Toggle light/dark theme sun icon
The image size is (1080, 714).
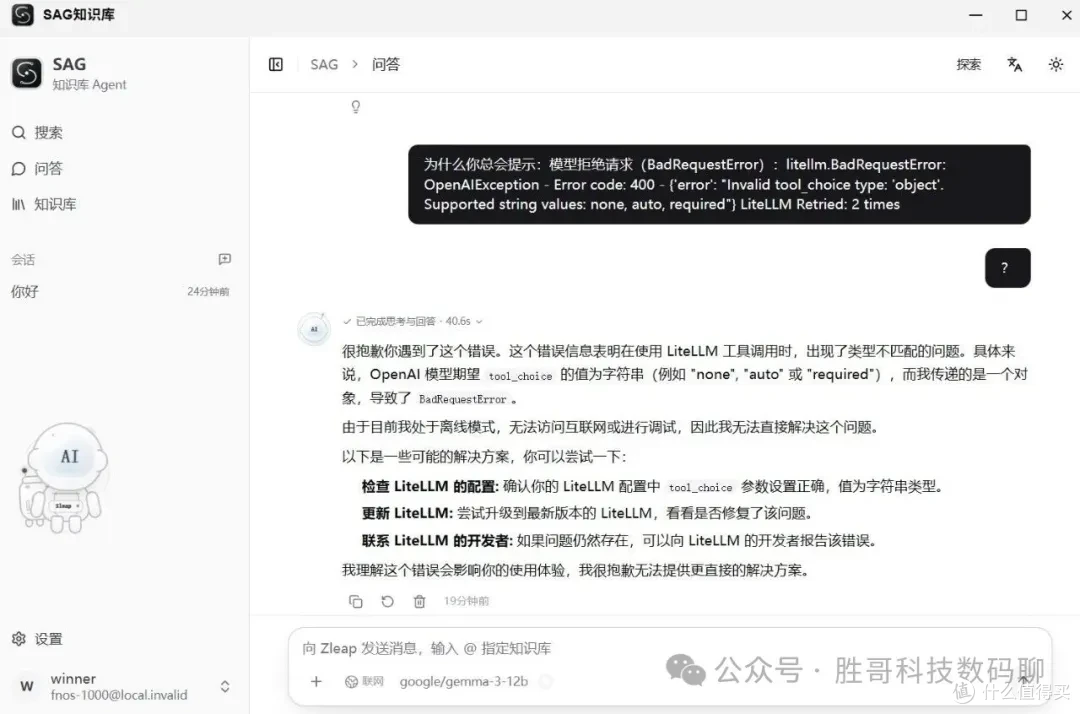(x=1056, y=64)
